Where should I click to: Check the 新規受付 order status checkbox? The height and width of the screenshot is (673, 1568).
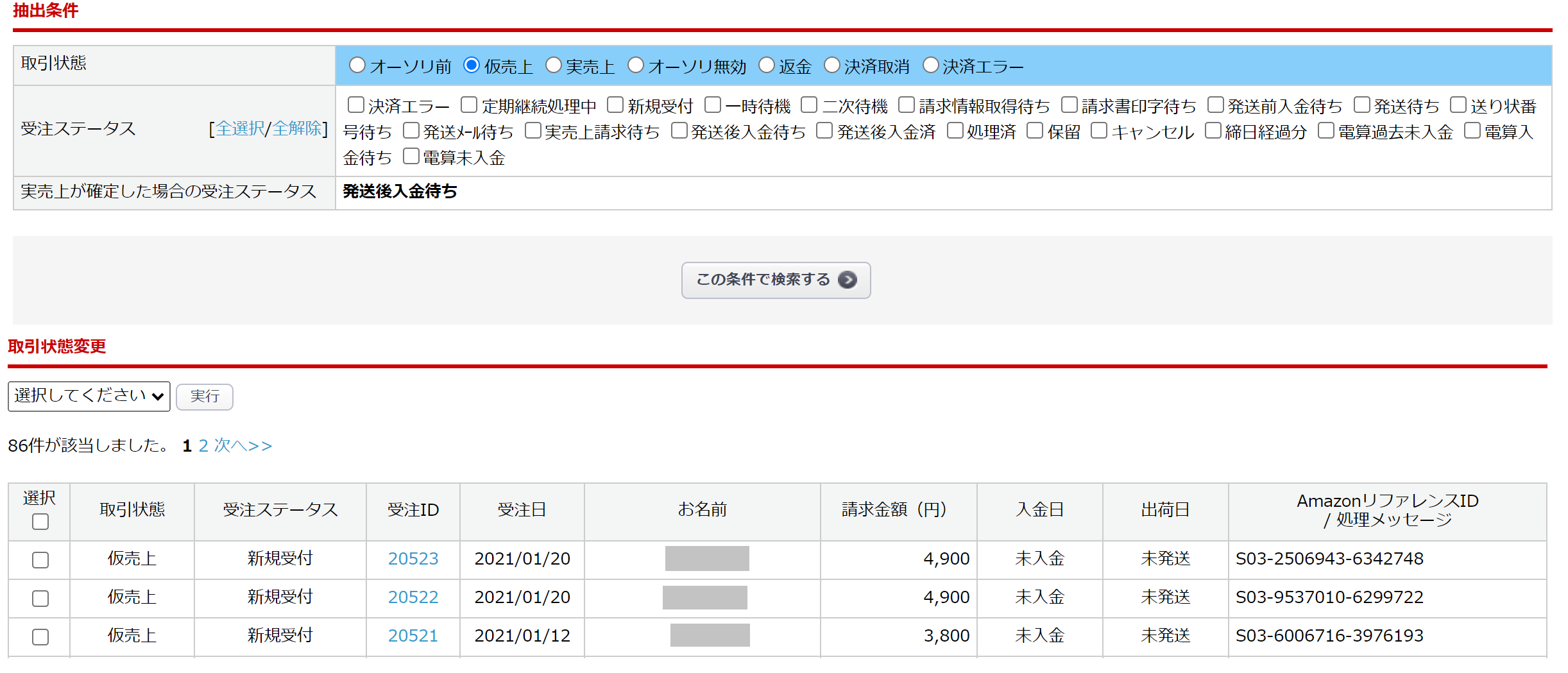coord(615,105)
